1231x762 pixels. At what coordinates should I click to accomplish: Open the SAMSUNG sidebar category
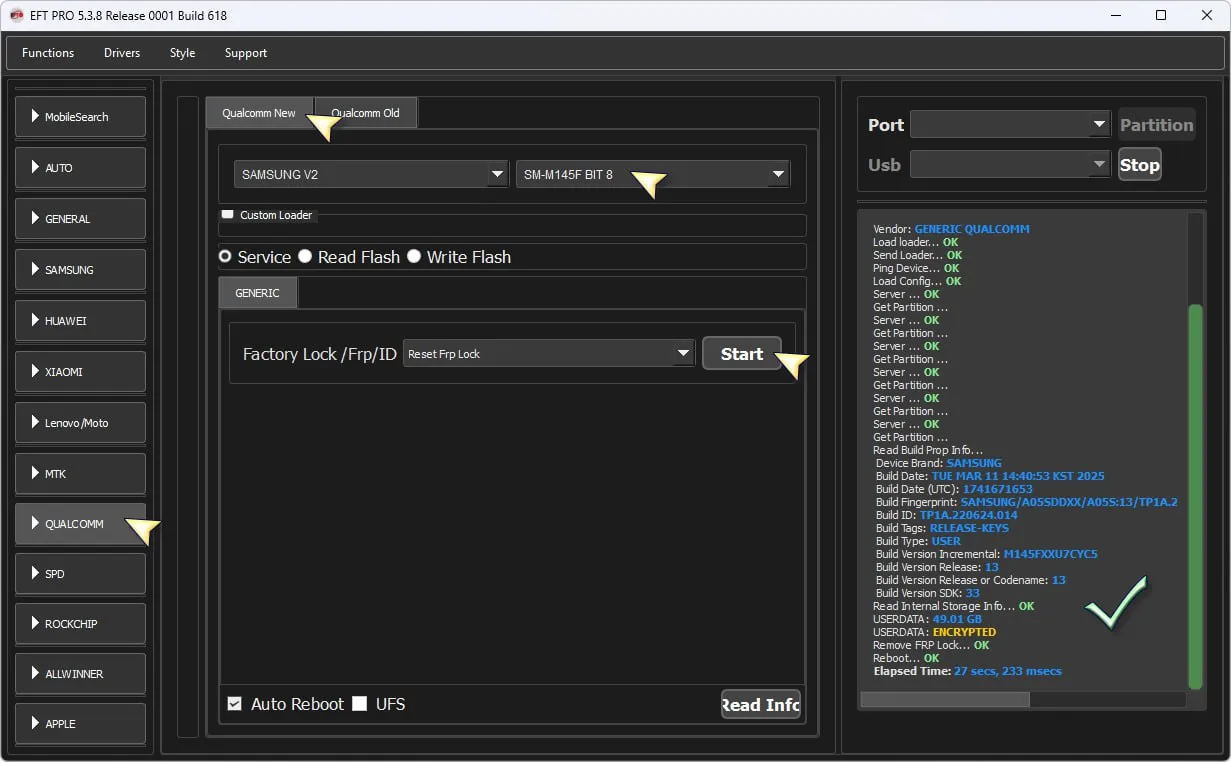[x=80, y=270]
